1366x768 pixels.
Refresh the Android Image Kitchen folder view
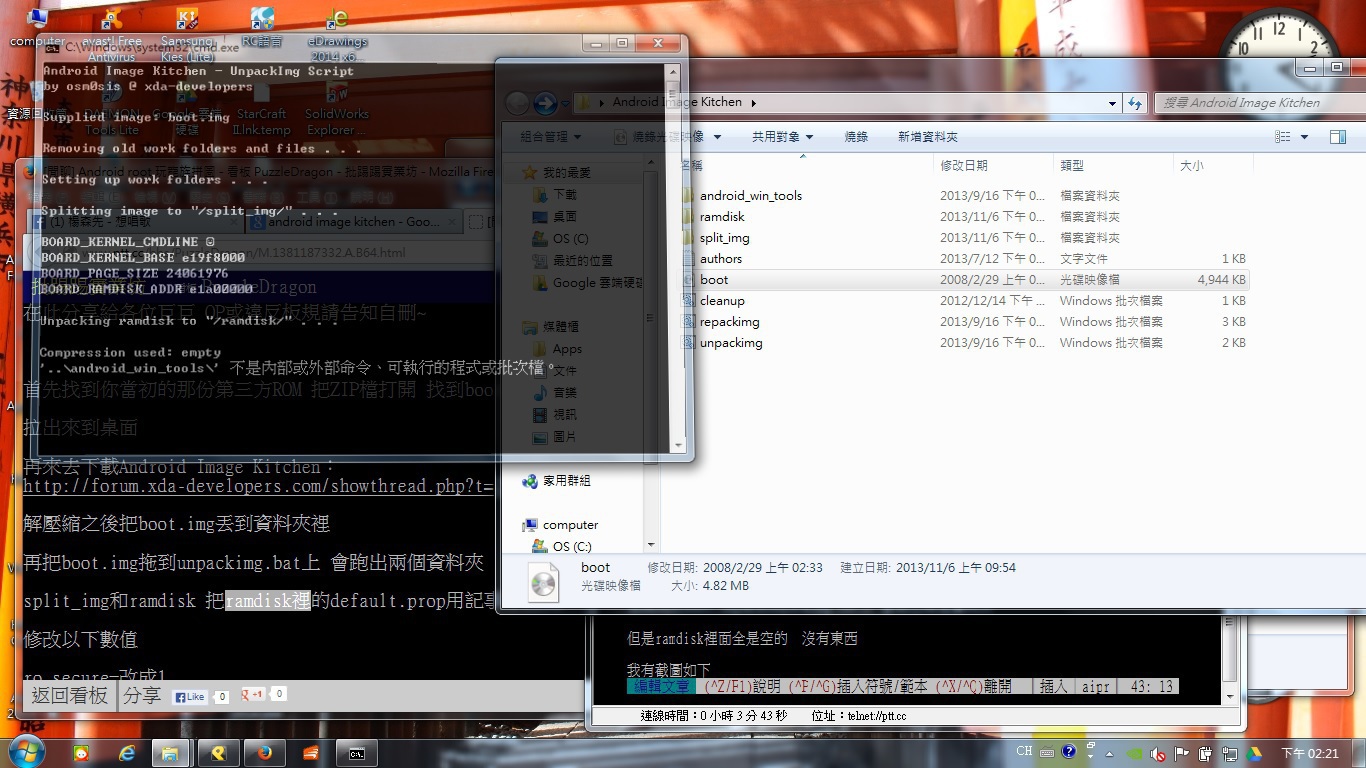tap(1135, 102)
